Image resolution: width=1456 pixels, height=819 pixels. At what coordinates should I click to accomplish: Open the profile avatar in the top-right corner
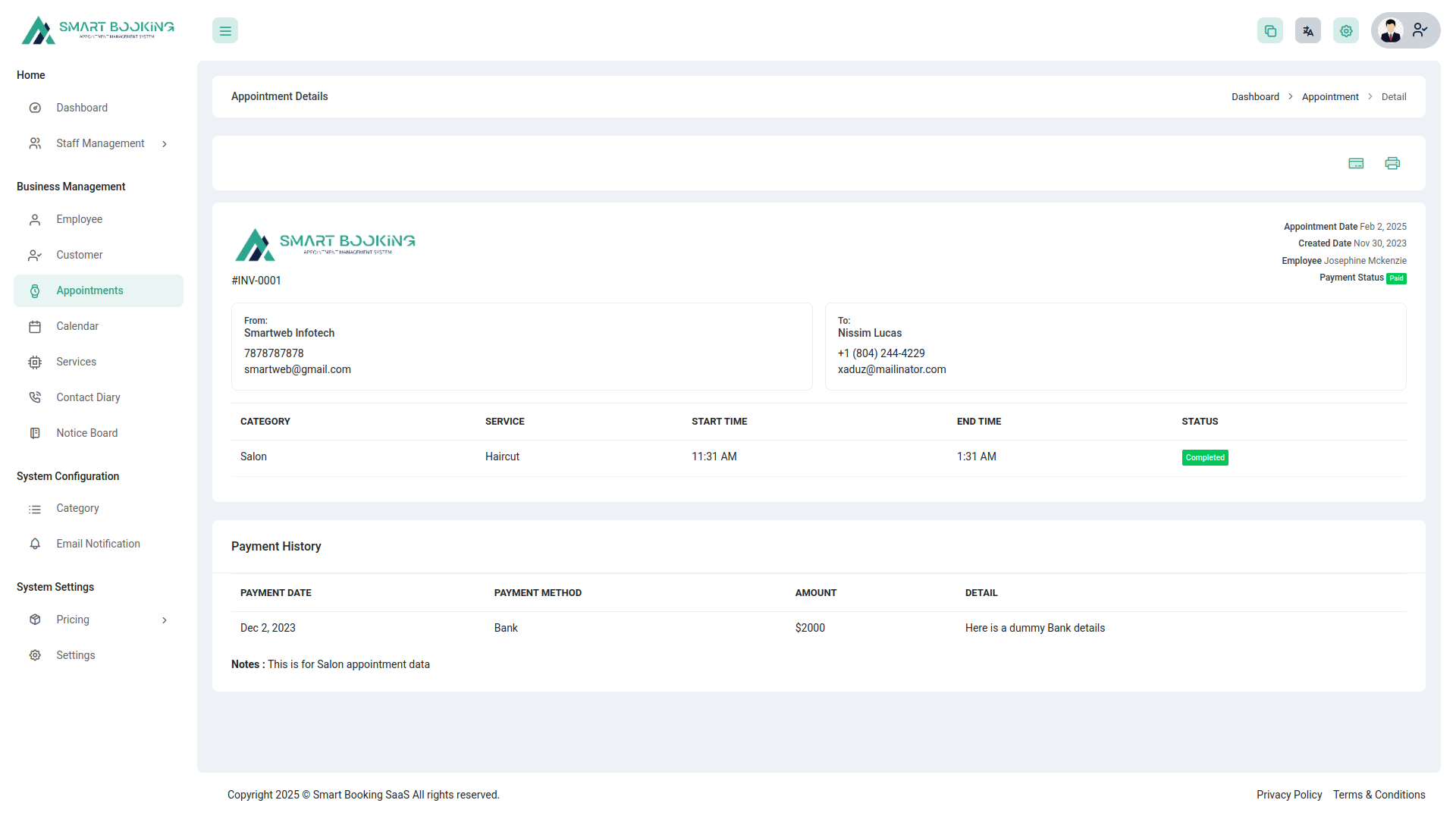[x=1391, y=30]
